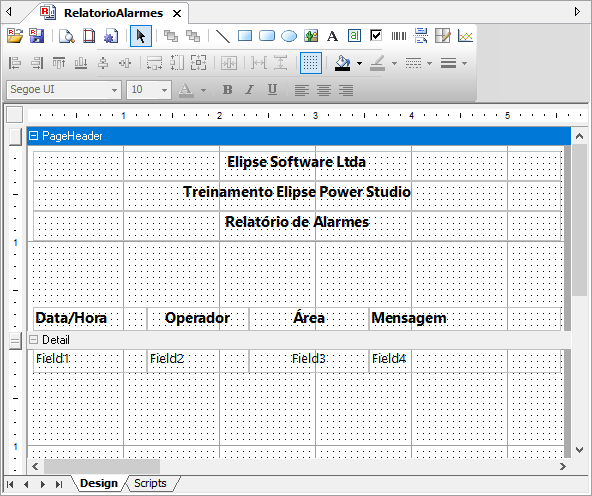Open the page setup icon
Viewport: 592px width, 496px height.
point(89,36)
